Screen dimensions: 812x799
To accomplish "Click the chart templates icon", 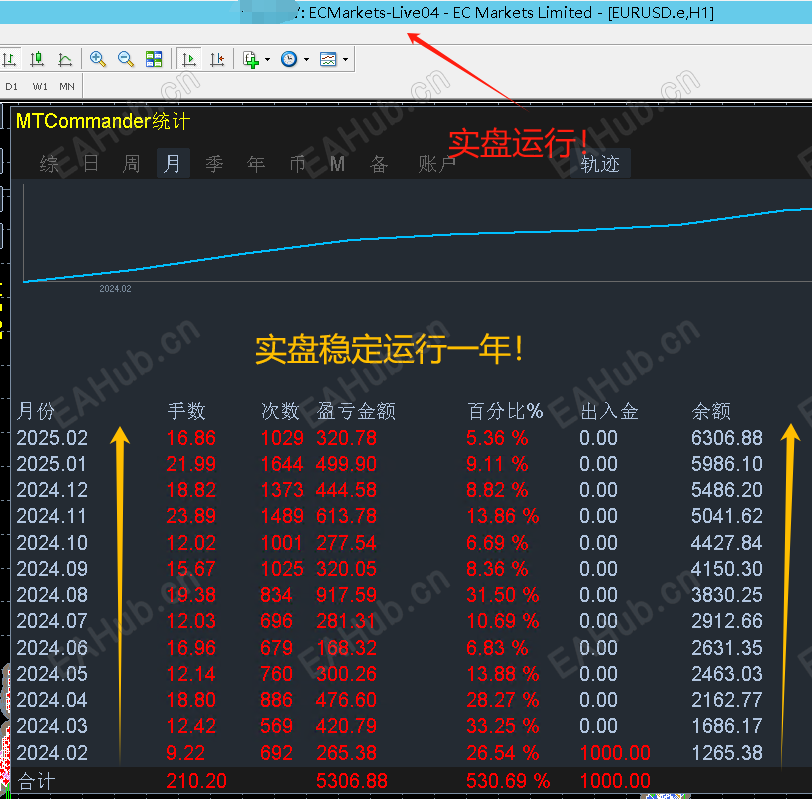I will 328,59.
